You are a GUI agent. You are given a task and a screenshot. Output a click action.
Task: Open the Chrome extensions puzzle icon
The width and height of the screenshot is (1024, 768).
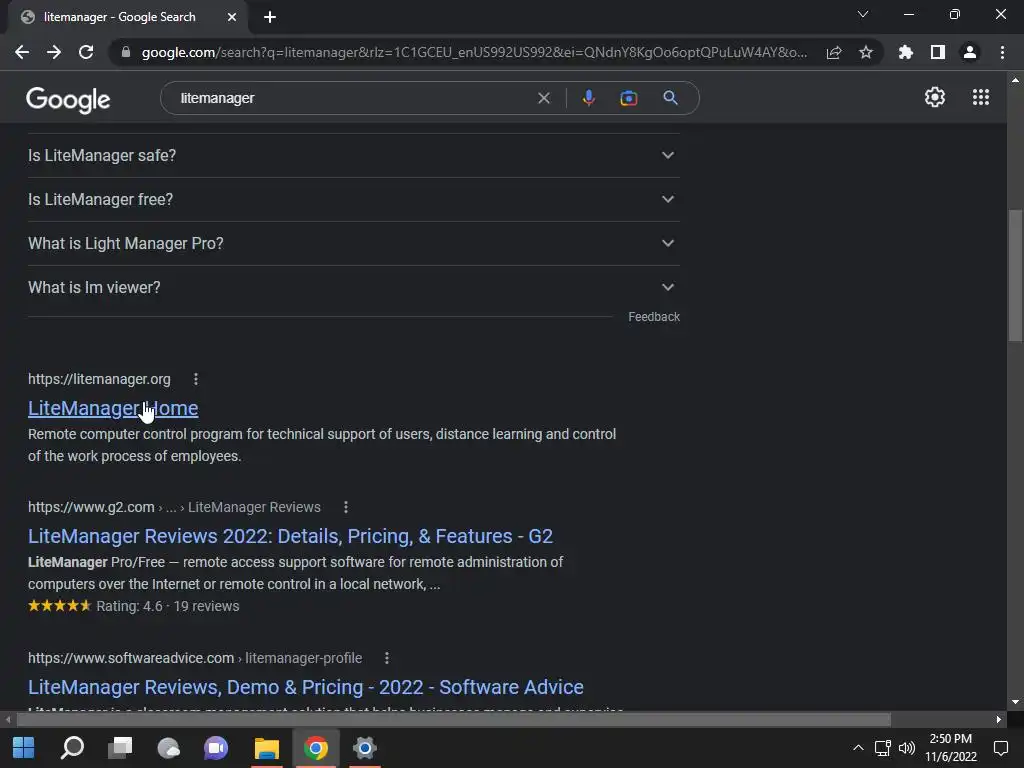click(906, 52)
